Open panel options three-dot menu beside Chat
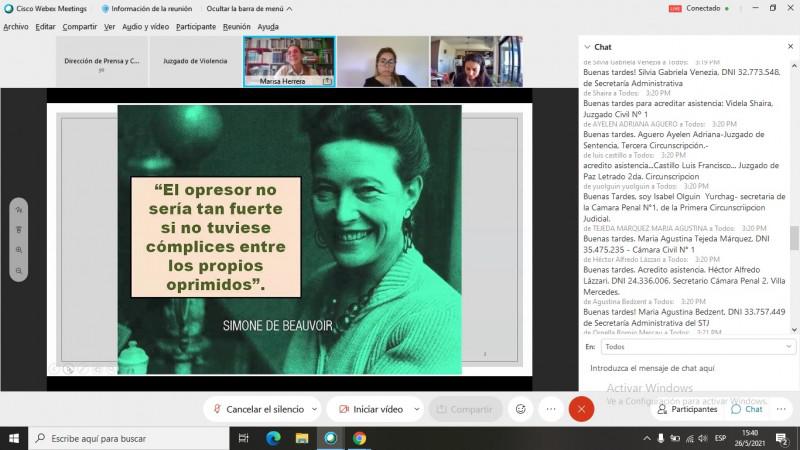Screen dimensions: 800x450 [x=783, y=409]
